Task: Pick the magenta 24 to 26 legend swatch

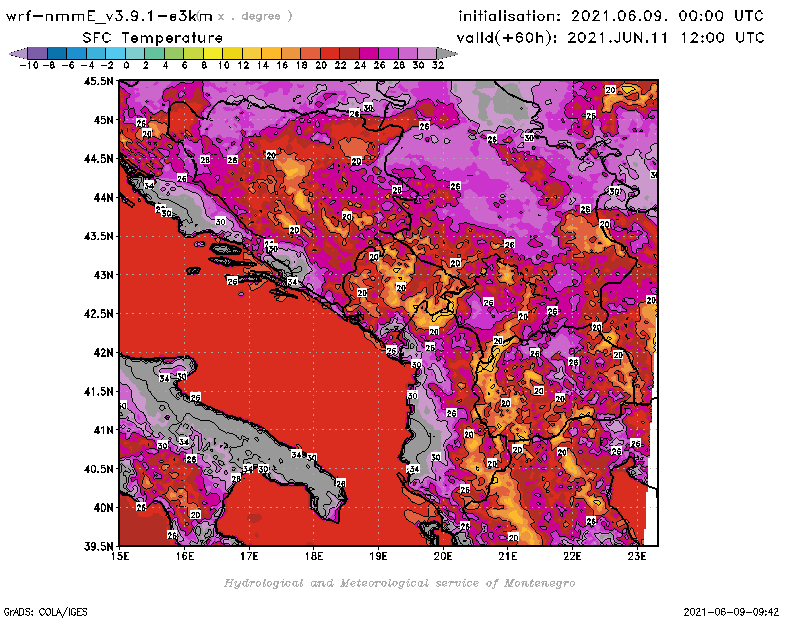Action: tap(368, 53)
